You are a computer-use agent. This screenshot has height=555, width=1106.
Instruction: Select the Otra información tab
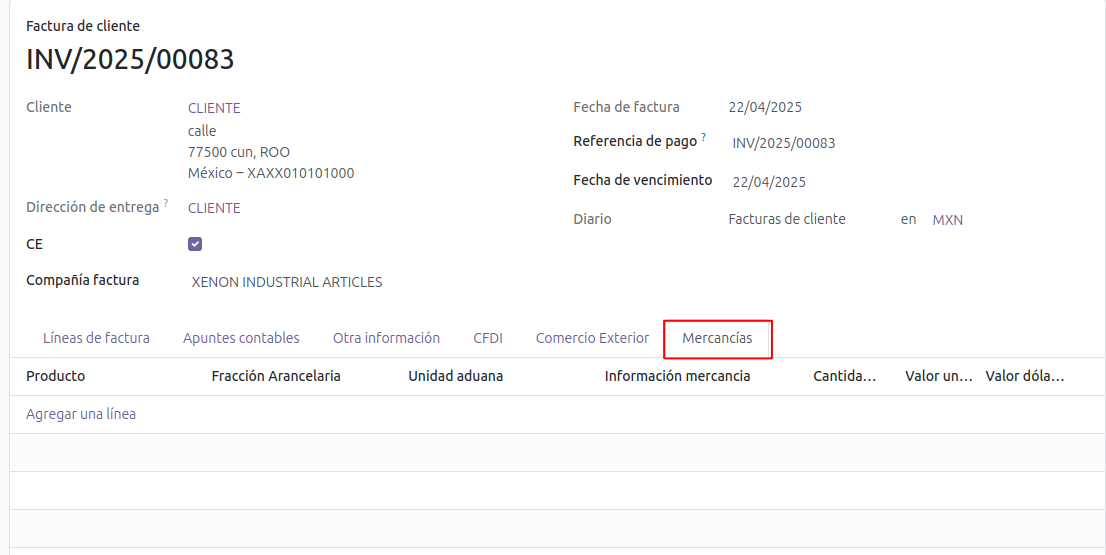[x=386, y=338]
